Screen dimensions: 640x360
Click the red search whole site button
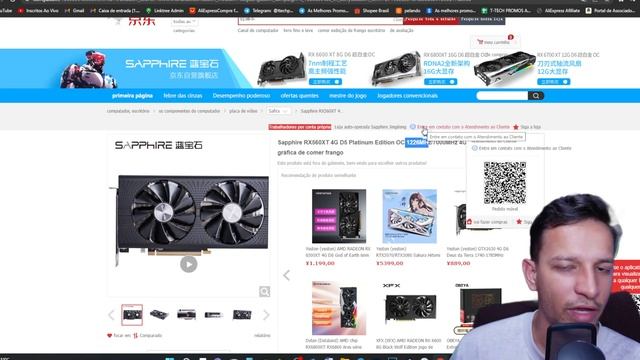(431, 20)
